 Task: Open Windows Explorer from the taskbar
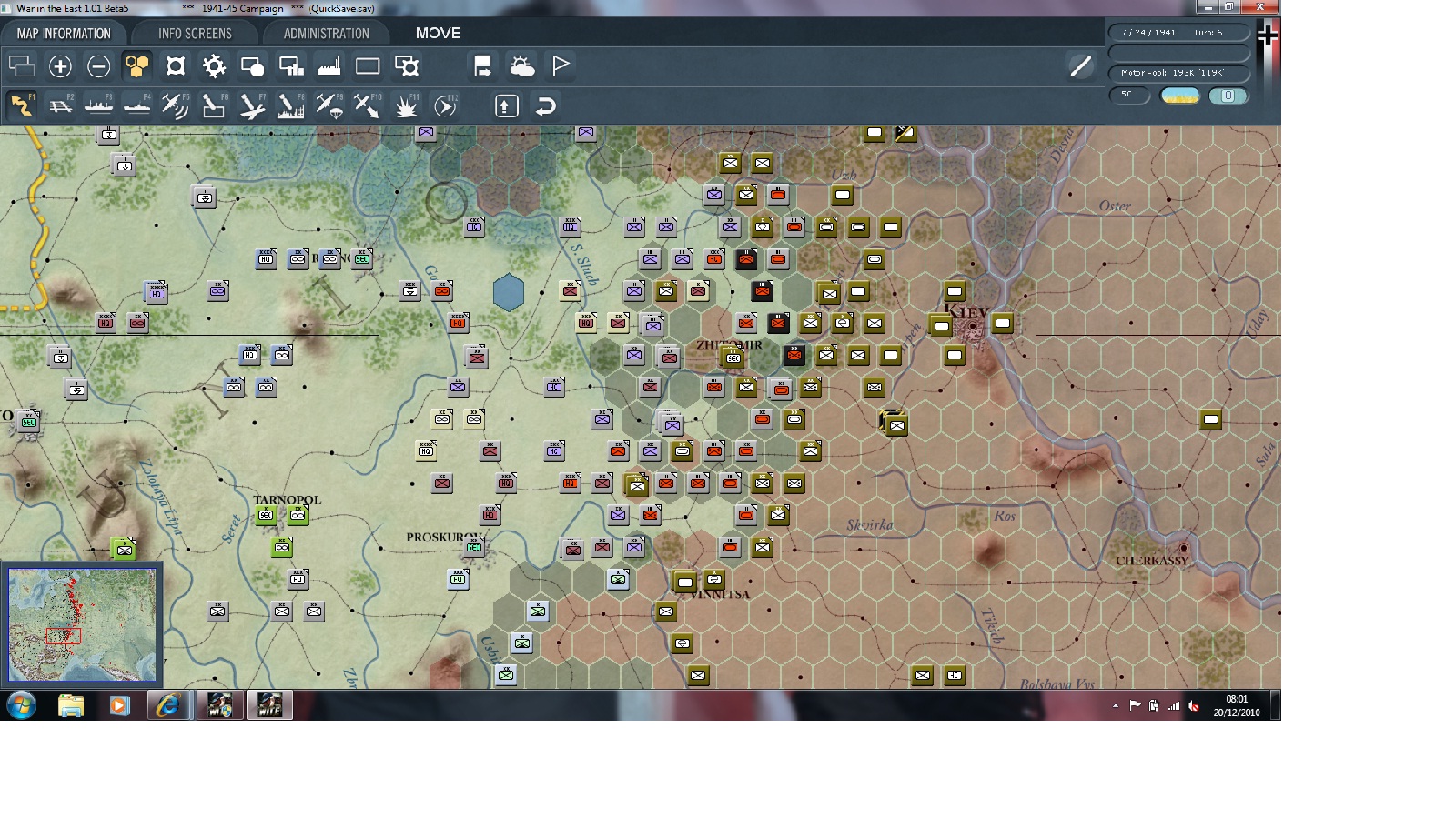pyautogui.click(x=71, y=705)
